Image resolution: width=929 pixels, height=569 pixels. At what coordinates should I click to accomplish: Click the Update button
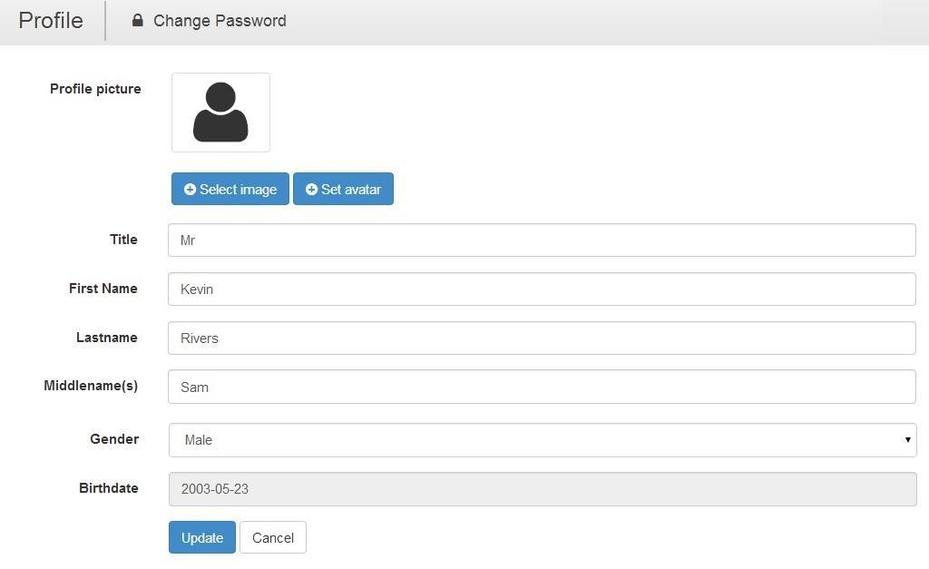[x=202, y=538]
